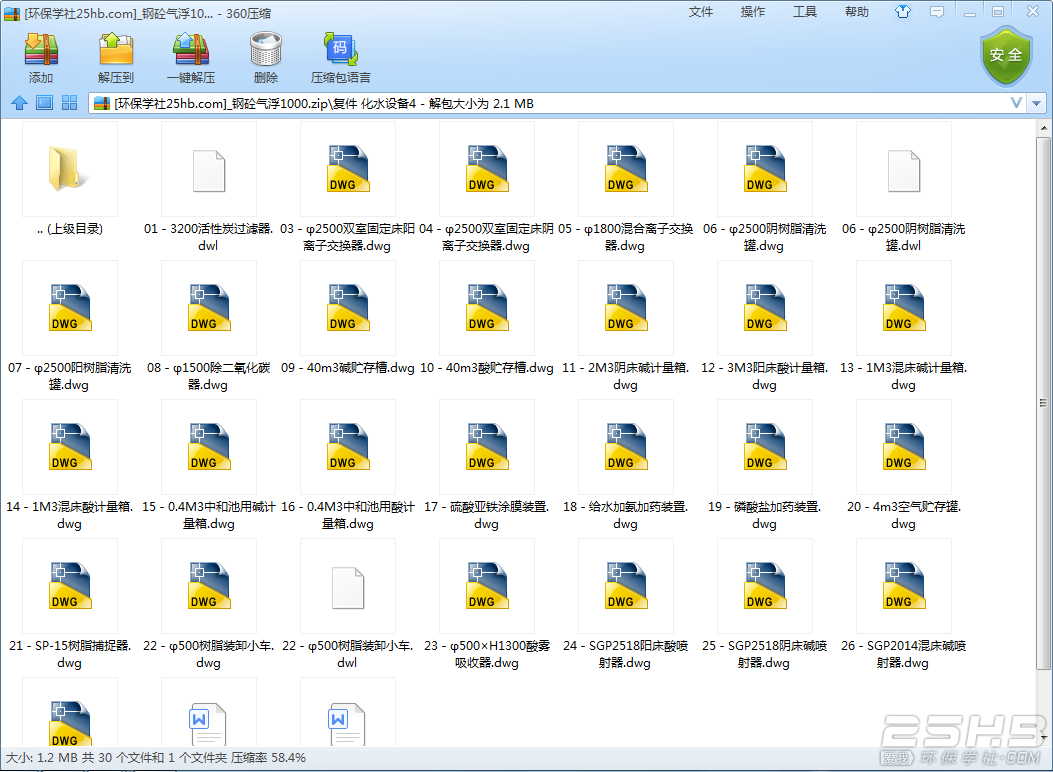Select 11 - 2M3阴床碱计量箱.dwg
Screen dimensions: 1053x772
[625, 326]
